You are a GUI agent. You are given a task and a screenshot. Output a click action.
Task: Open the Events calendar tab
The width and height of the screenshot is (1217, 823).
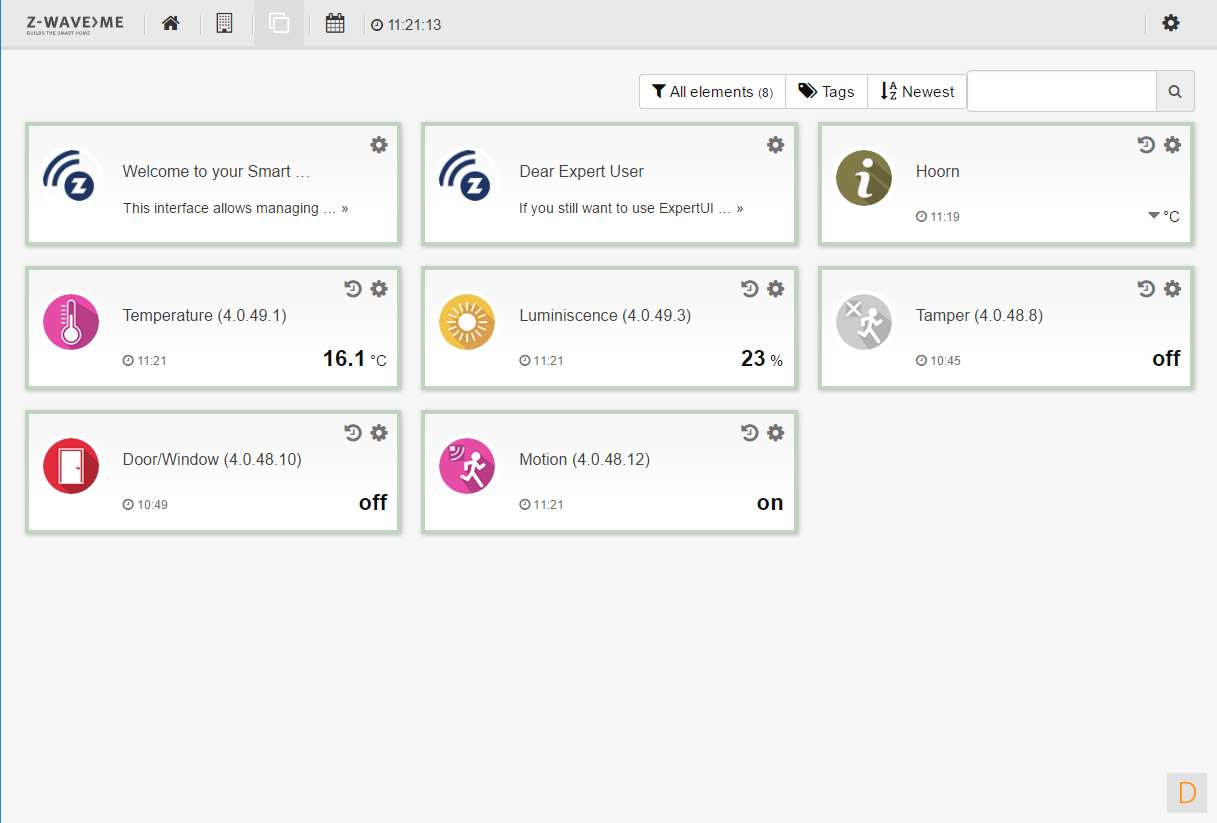335,23
